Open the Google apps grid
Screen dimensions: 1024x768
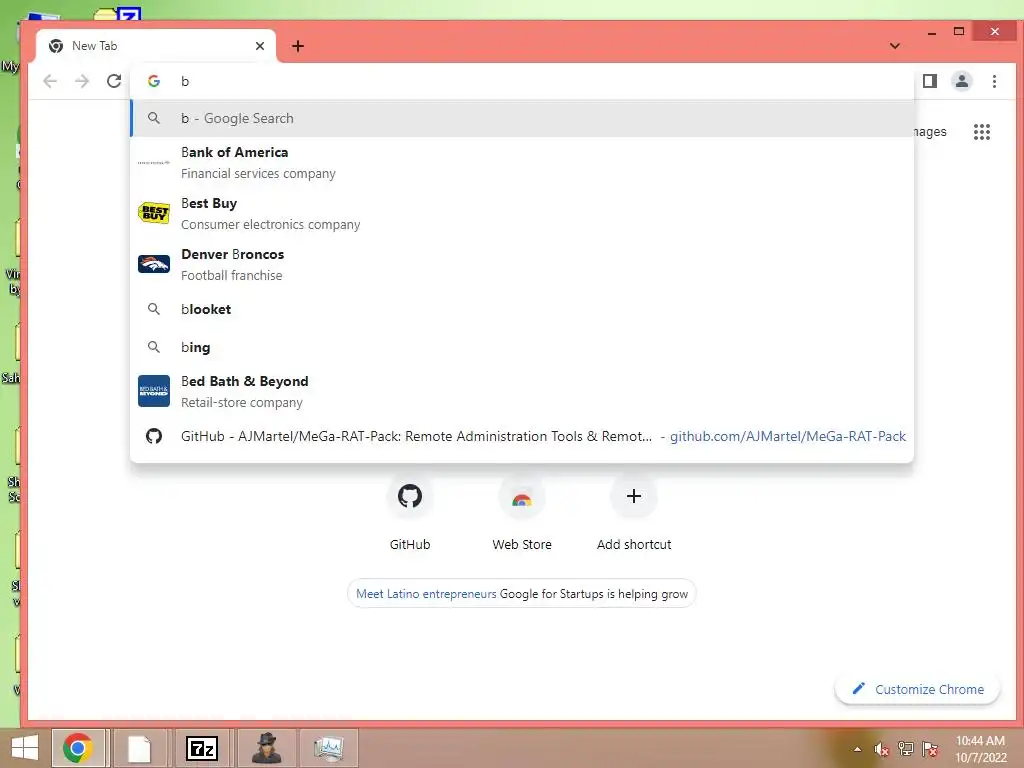pos(982,132)
